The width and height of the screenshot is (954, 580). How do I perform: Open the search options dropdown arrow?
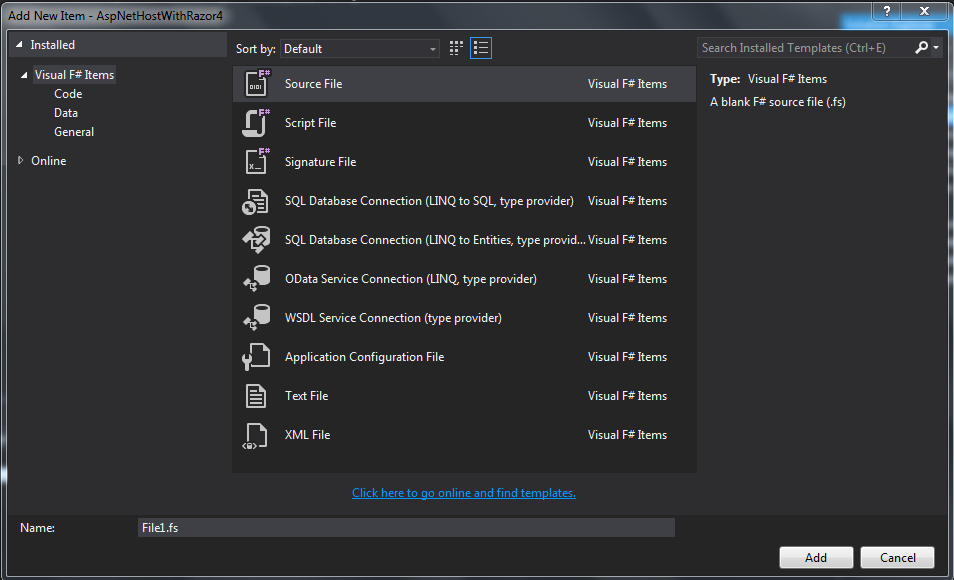tap(936, 47)
